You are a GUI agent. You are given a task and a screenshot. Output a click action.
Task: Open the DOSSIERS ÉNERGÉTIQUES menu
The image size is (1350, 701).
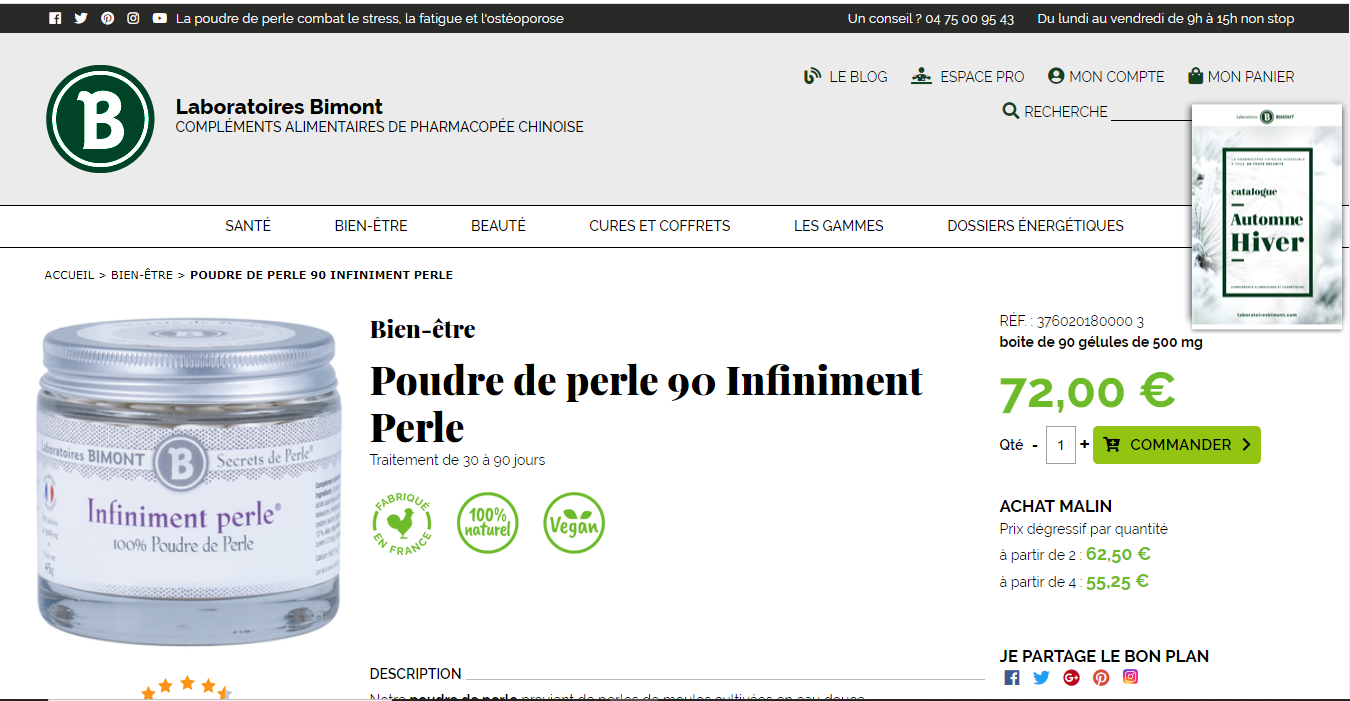[x=1036, y=226]
